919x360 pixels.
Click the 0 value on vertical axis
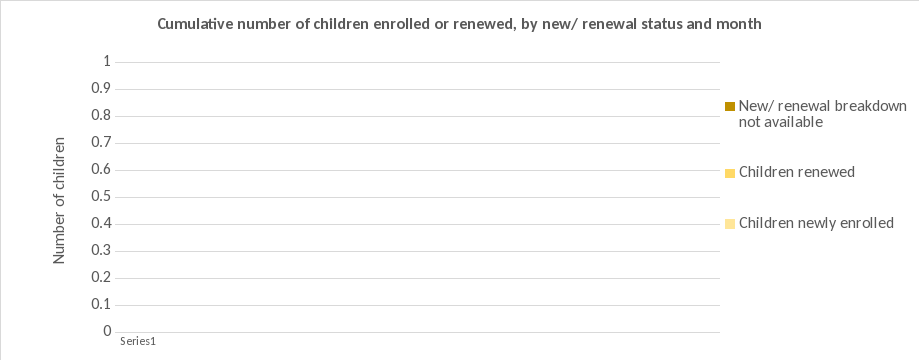pyautogui.click(x=107, y=332)
